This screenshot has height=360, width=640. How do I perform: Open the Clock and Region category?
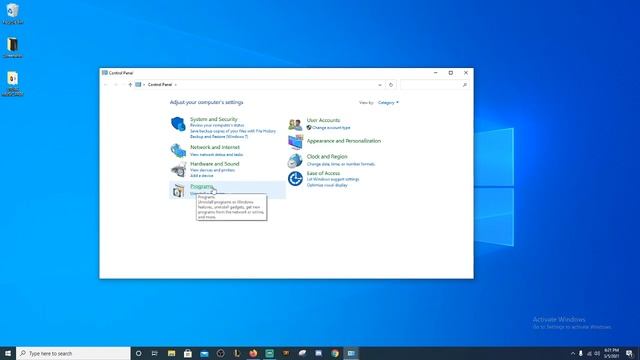[327, 156]
